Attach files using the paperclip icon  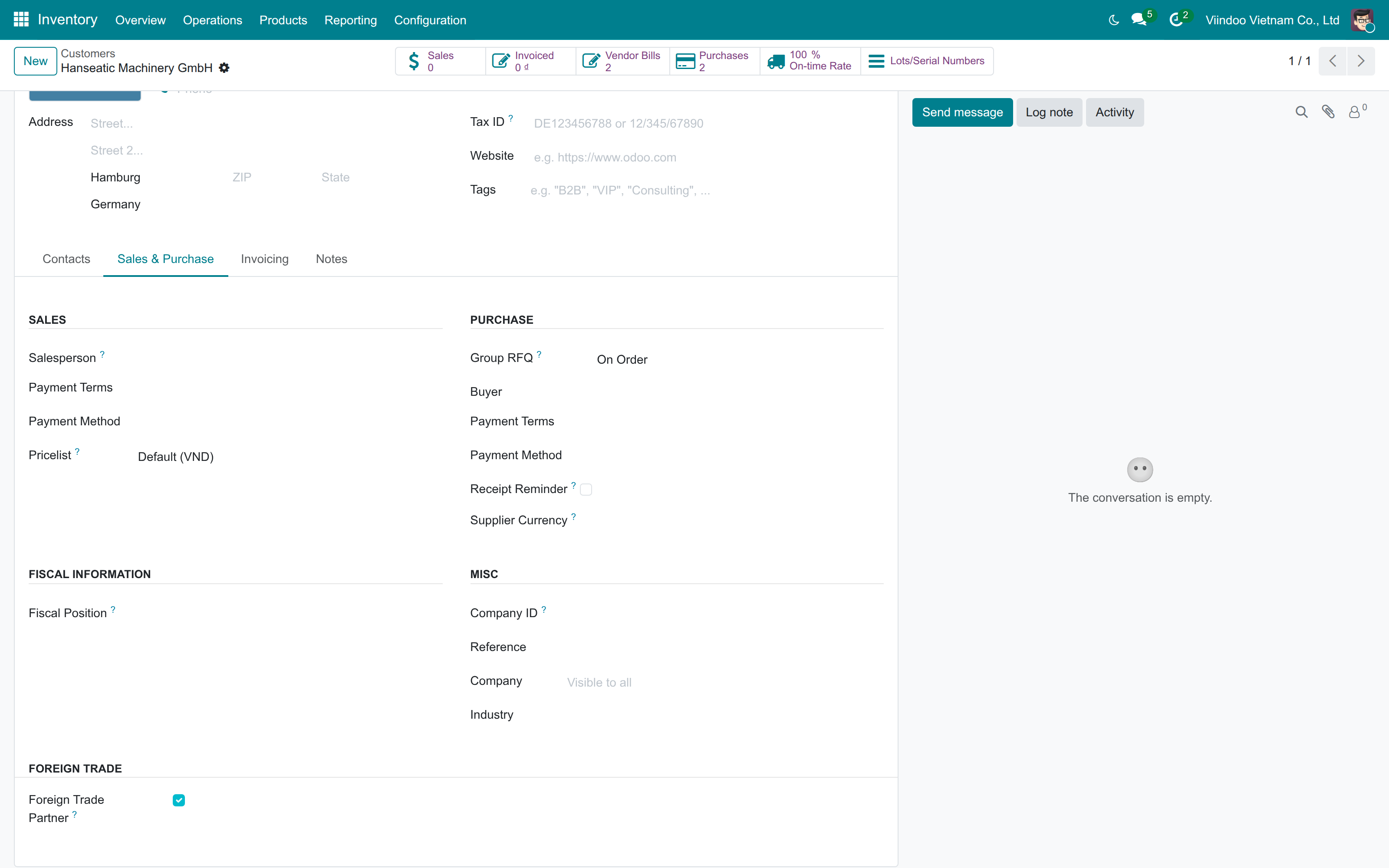(x=1328, y=112)
